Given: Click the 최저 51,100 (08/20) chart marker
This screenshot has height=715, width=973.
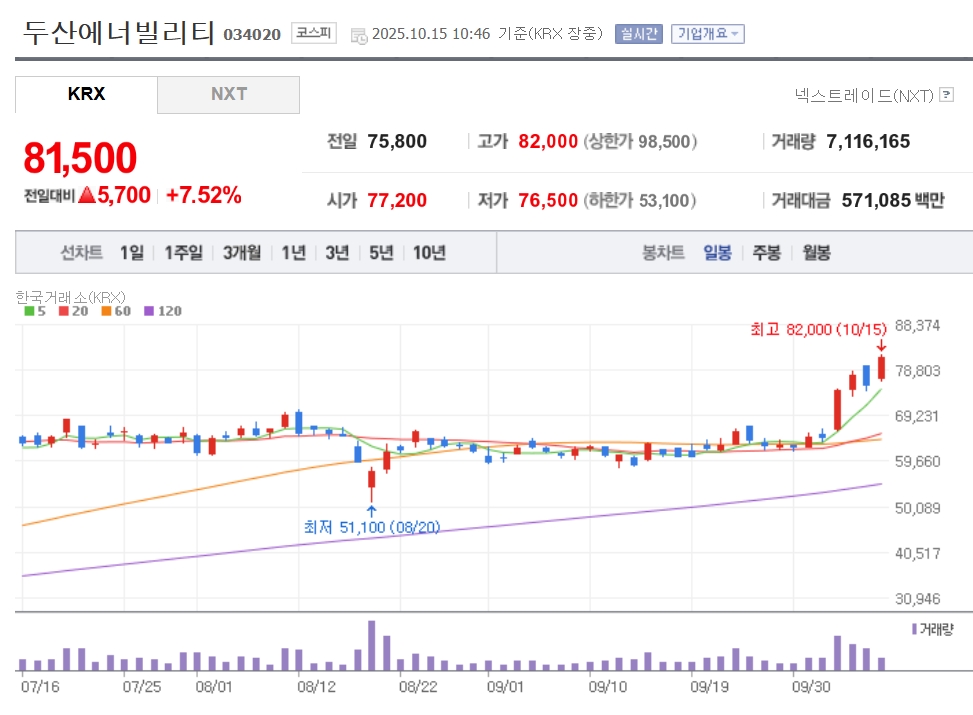Looking at the screenshot, I should tap(372, 527).
